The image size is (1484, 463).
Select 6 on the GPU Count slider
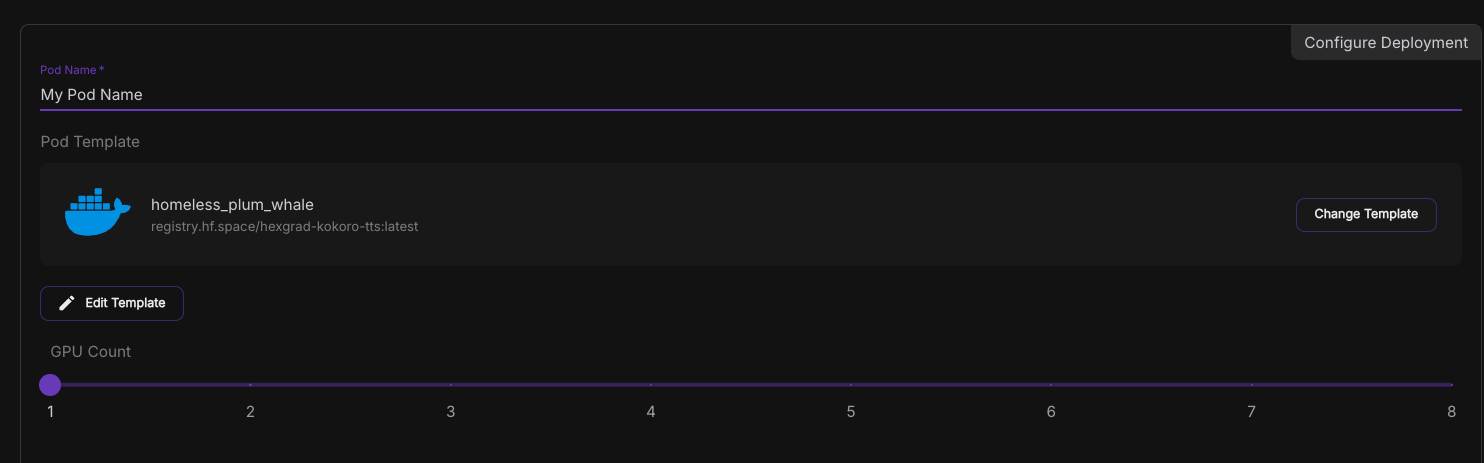click(x=1051, y=385)
